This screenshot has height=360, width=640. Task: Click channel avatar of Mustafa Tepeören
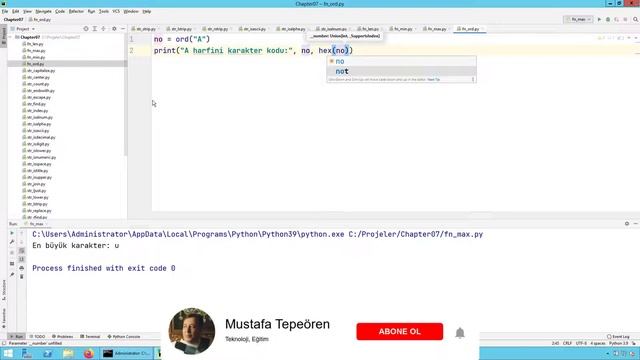(191, 331)
